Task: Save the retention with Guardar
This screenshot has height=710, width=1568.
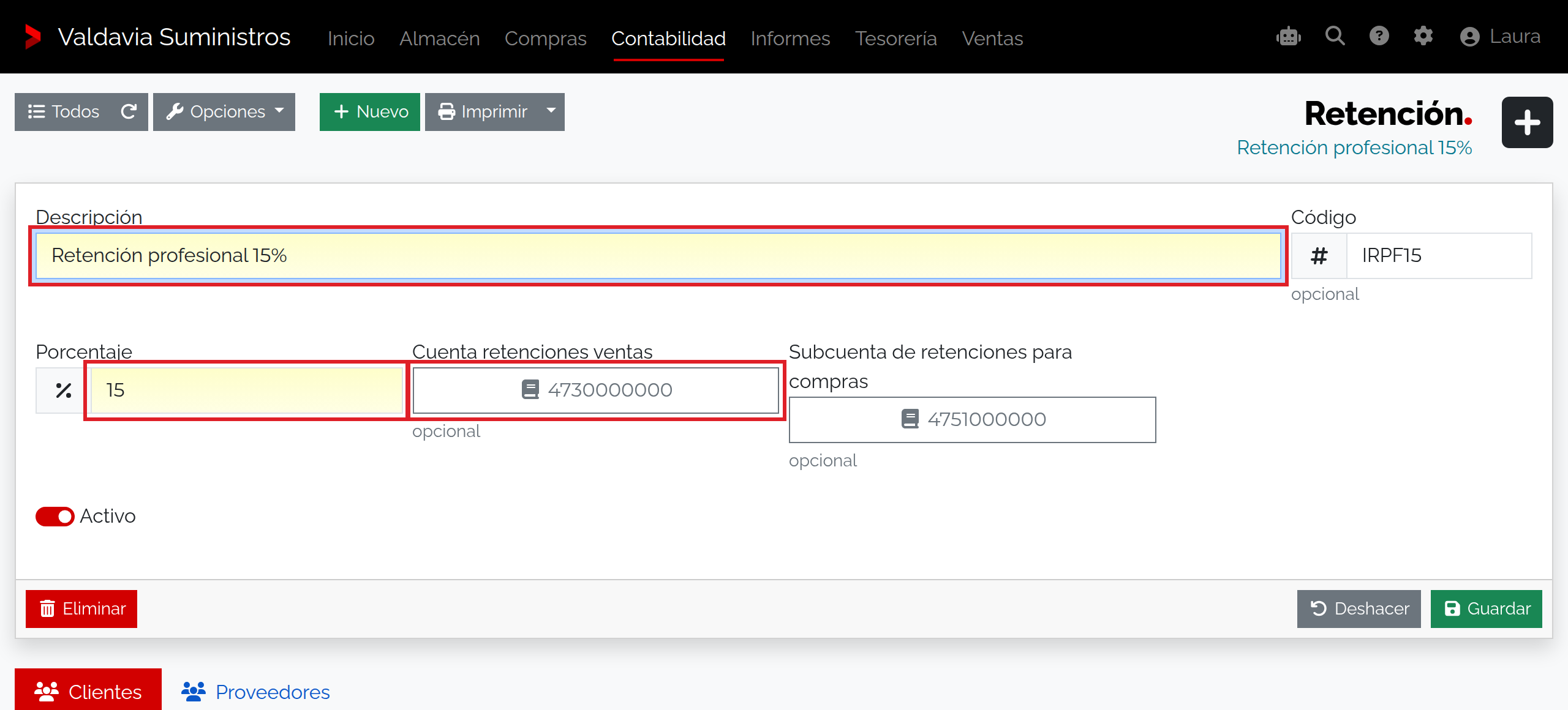Action: 1487,608
